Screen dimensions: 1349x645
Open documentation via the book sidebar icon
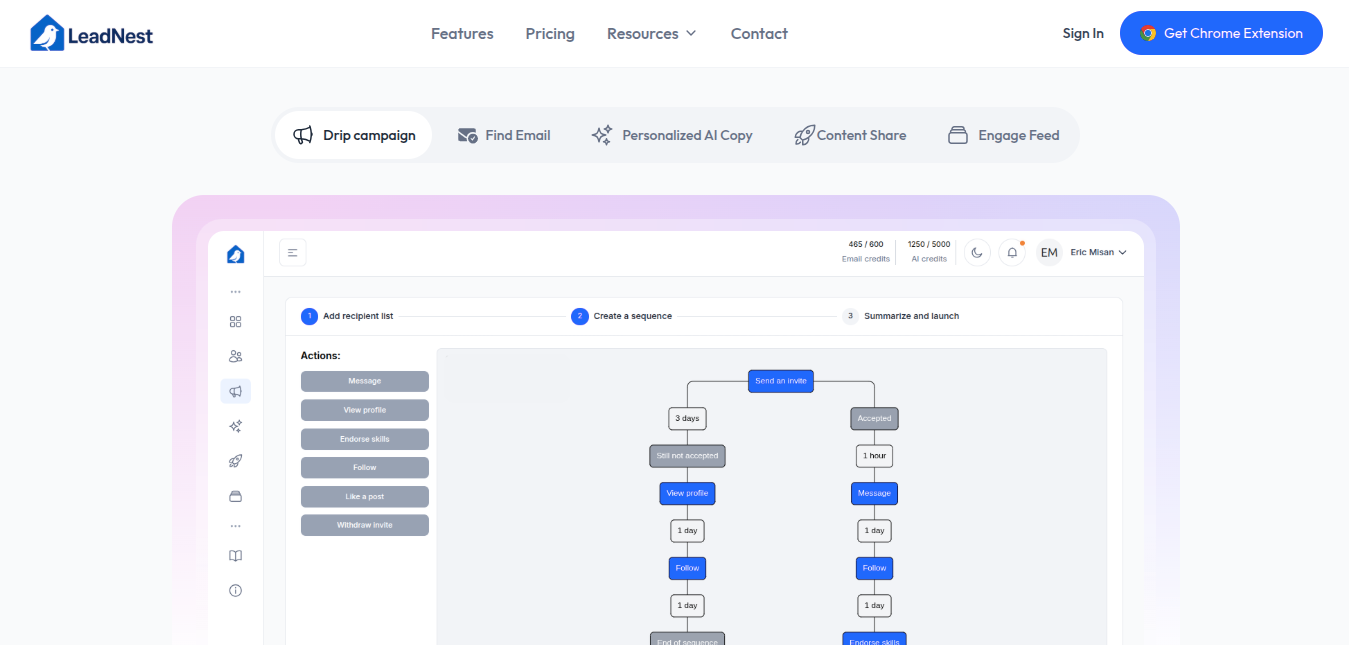235,555
